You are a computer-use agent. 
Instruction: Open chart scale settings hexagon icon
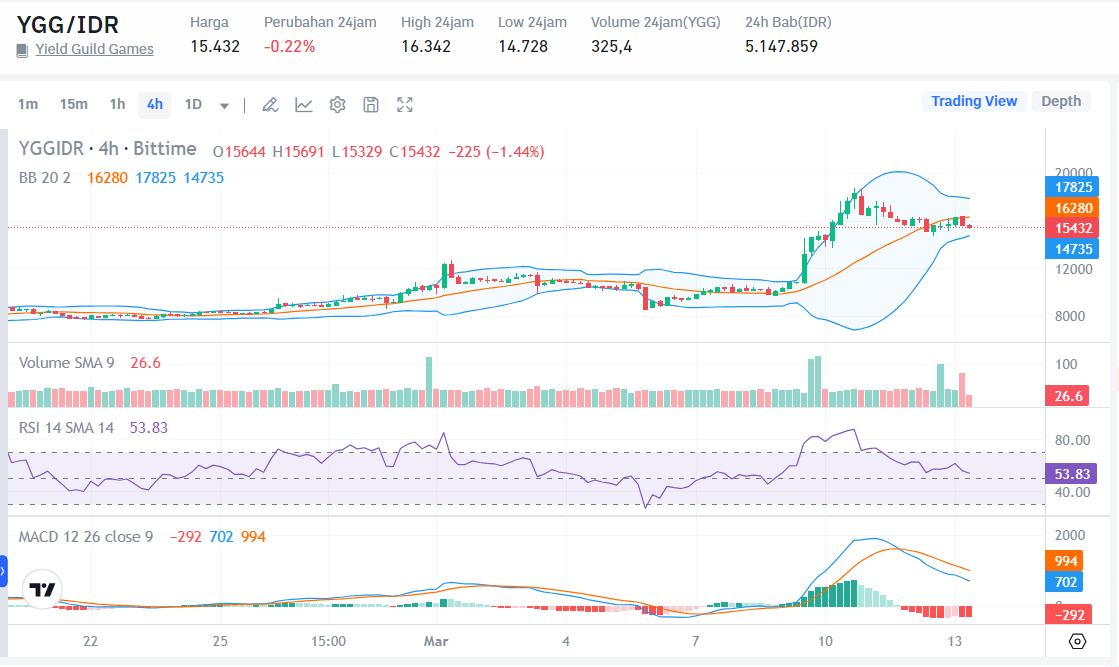pos(1078,641)
